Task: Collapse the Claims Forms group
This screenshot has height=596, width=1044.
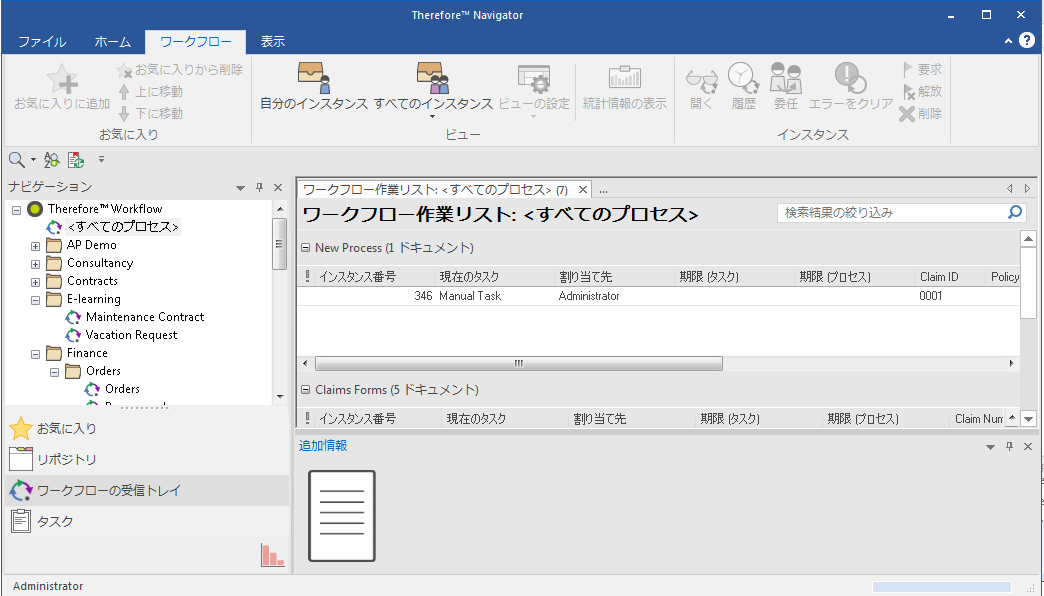Action: [x=306, y=390]
